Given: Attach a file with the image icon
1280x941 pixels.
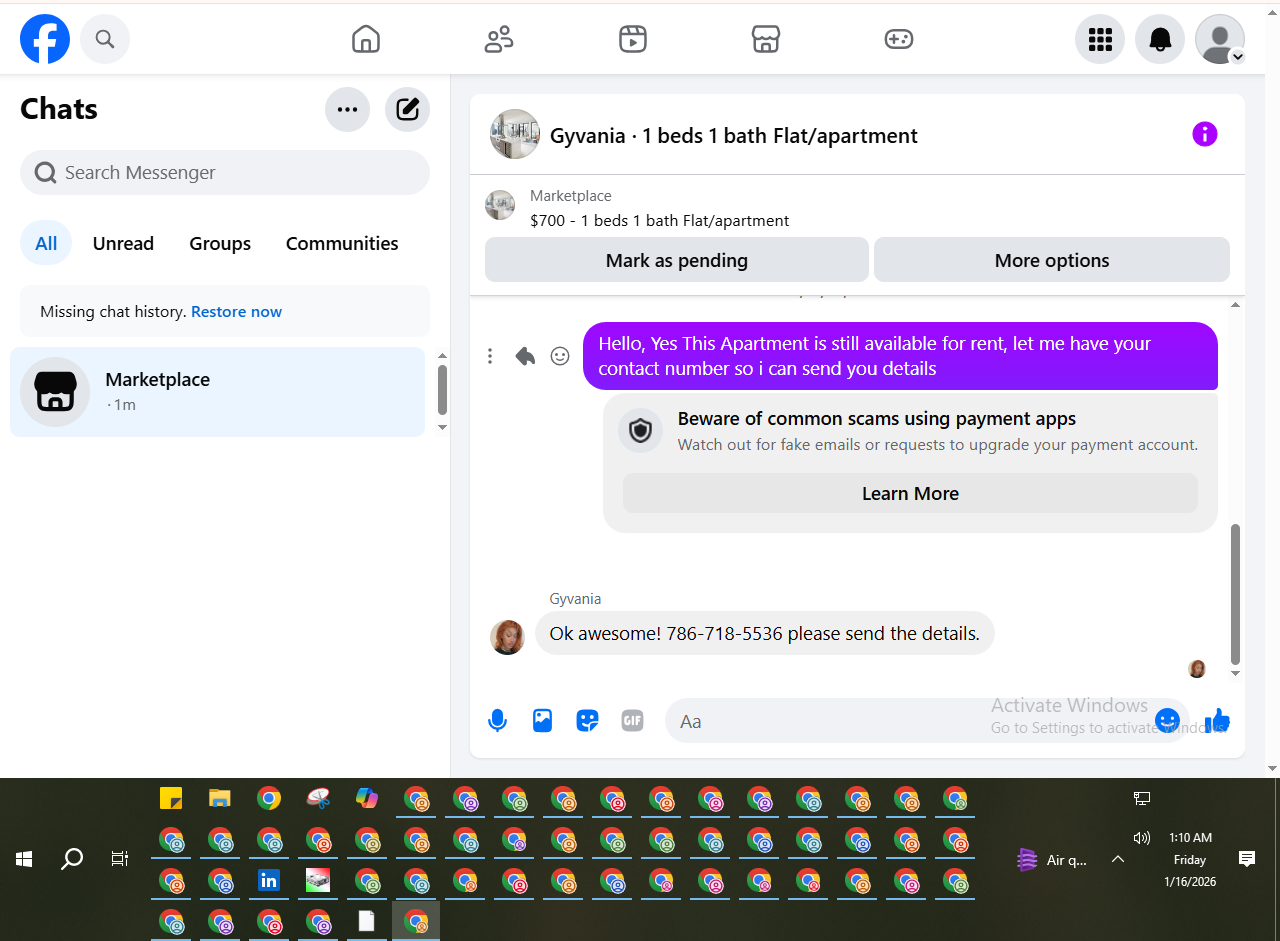Looking at the screenshot, I should (x=542, y=720).
